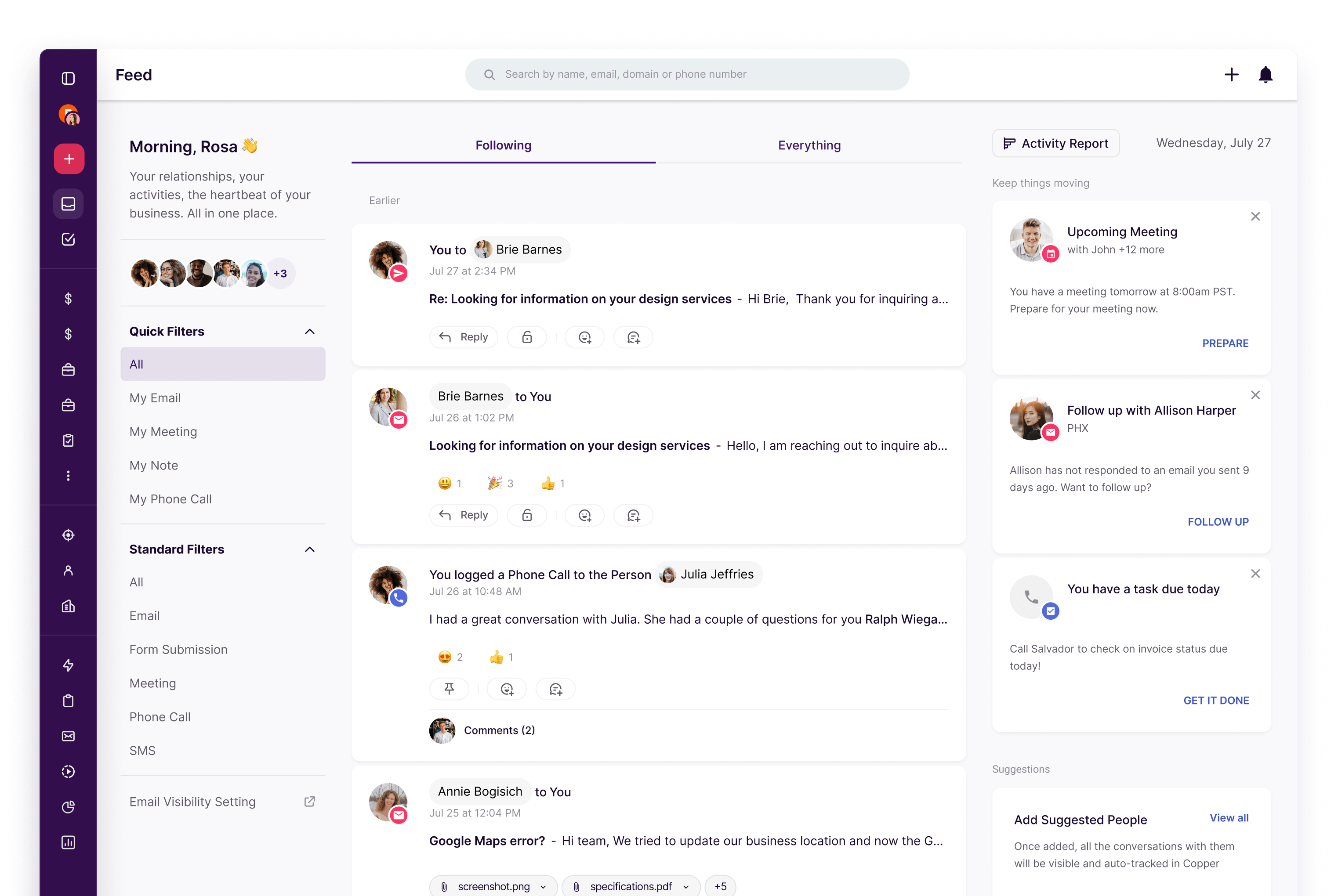
Task: Open the notifications bell
Action: pos(1265,74)
